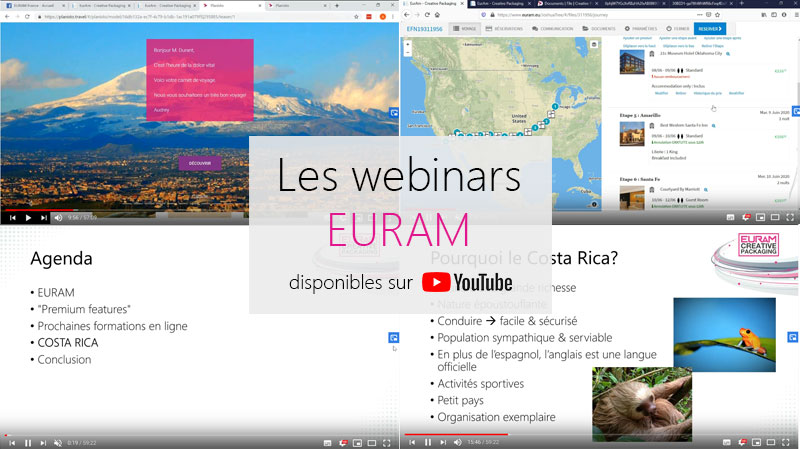Viewport: 800px width, 449px height.
Task: Go back in the Firefox toolbar
Action: click(407, 15)
